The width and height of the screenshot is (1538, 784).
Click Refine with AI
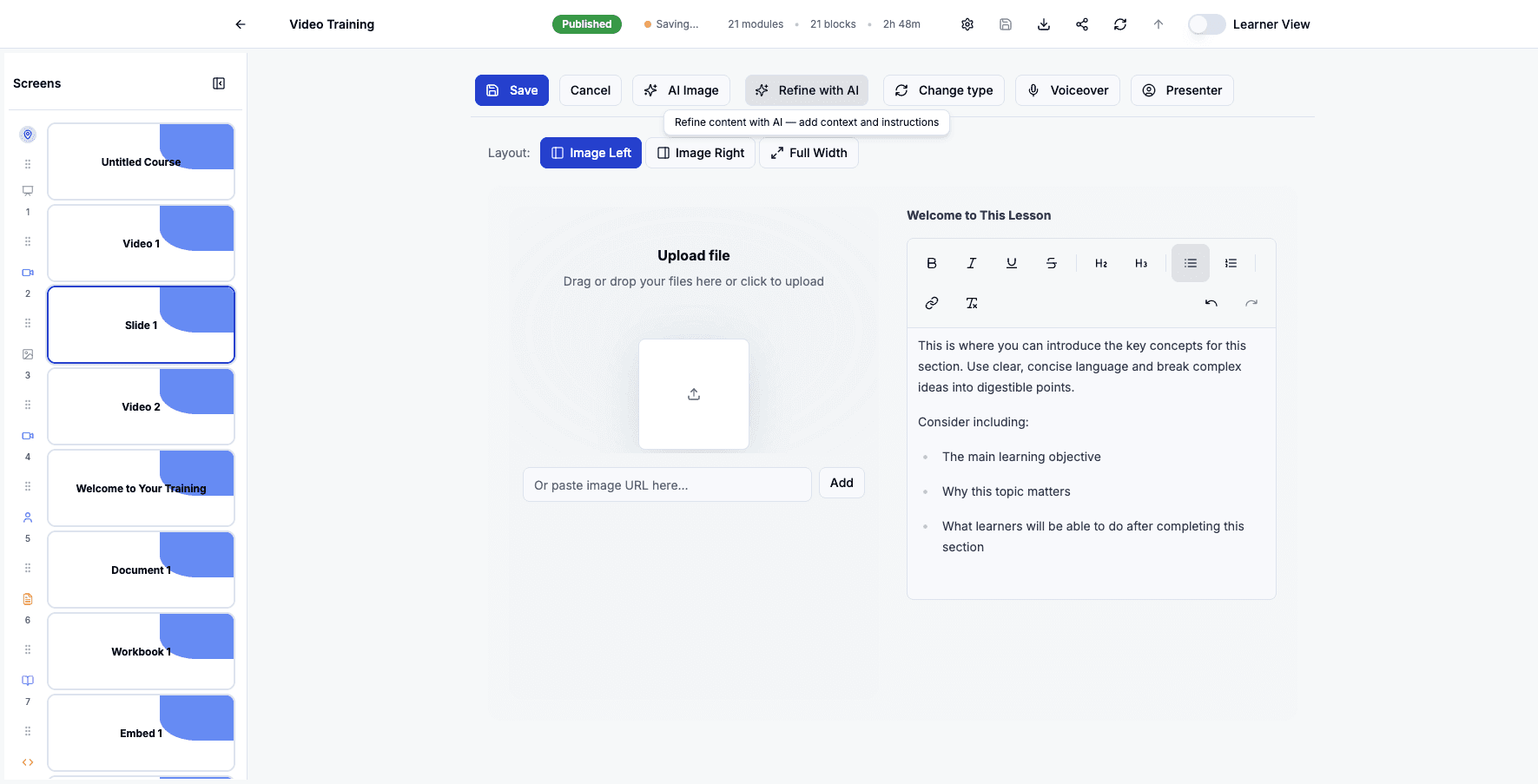pyautogui.click(x=806, y=89)
